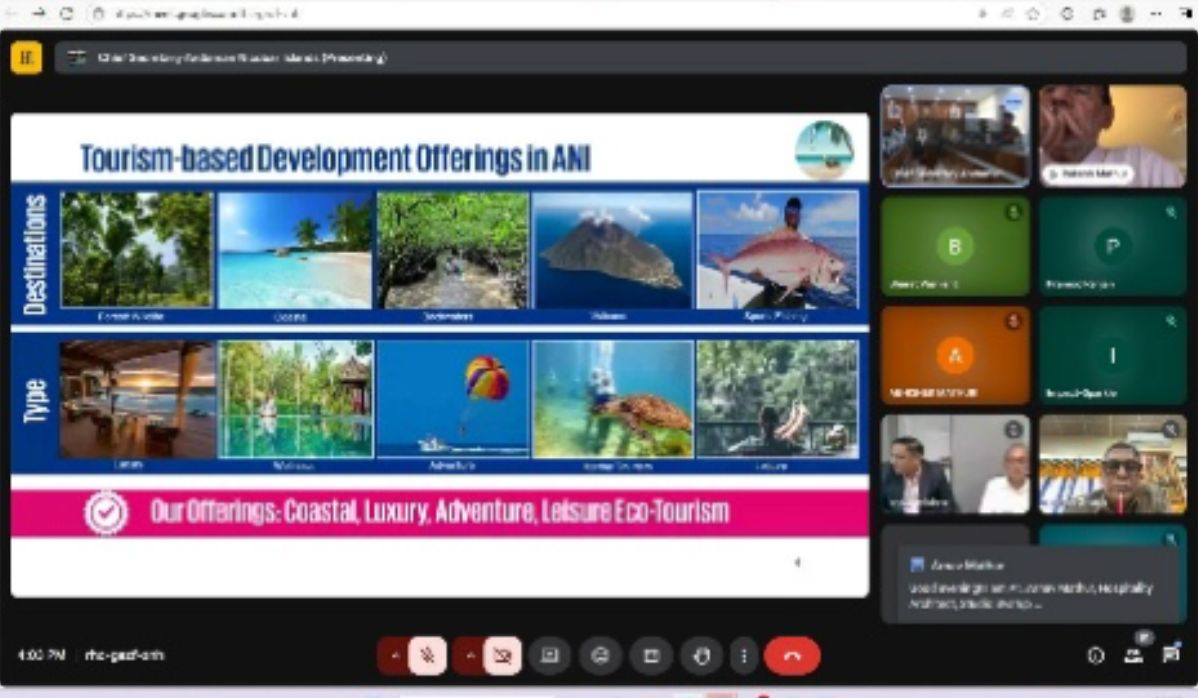
Task: Open the meeting details info icon
Action: pos(1095,656)
